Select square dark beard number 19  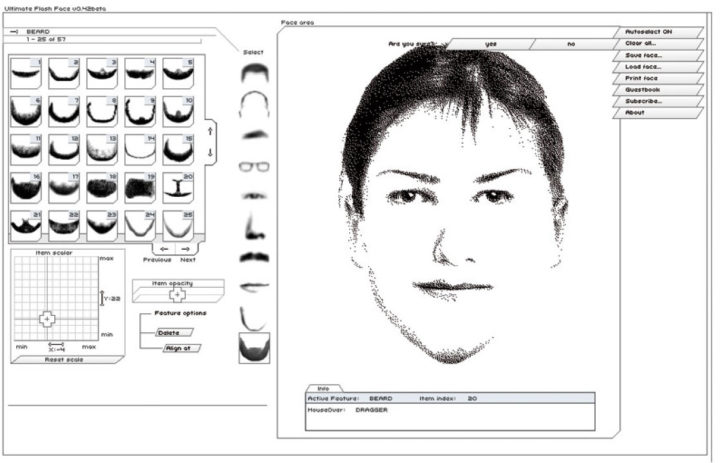(x=140, y=187)
